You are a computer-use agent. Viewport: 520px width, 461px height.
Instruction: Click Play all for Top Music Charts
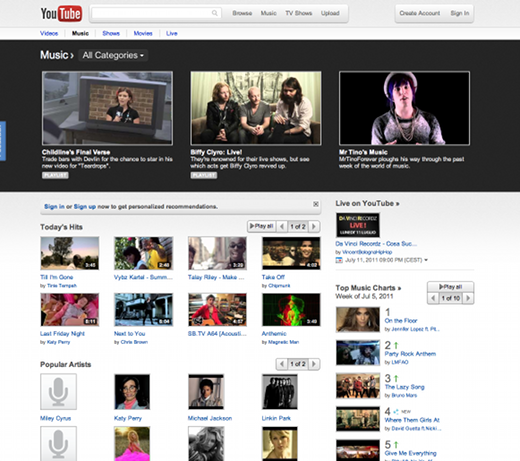[x=450, y=287]
